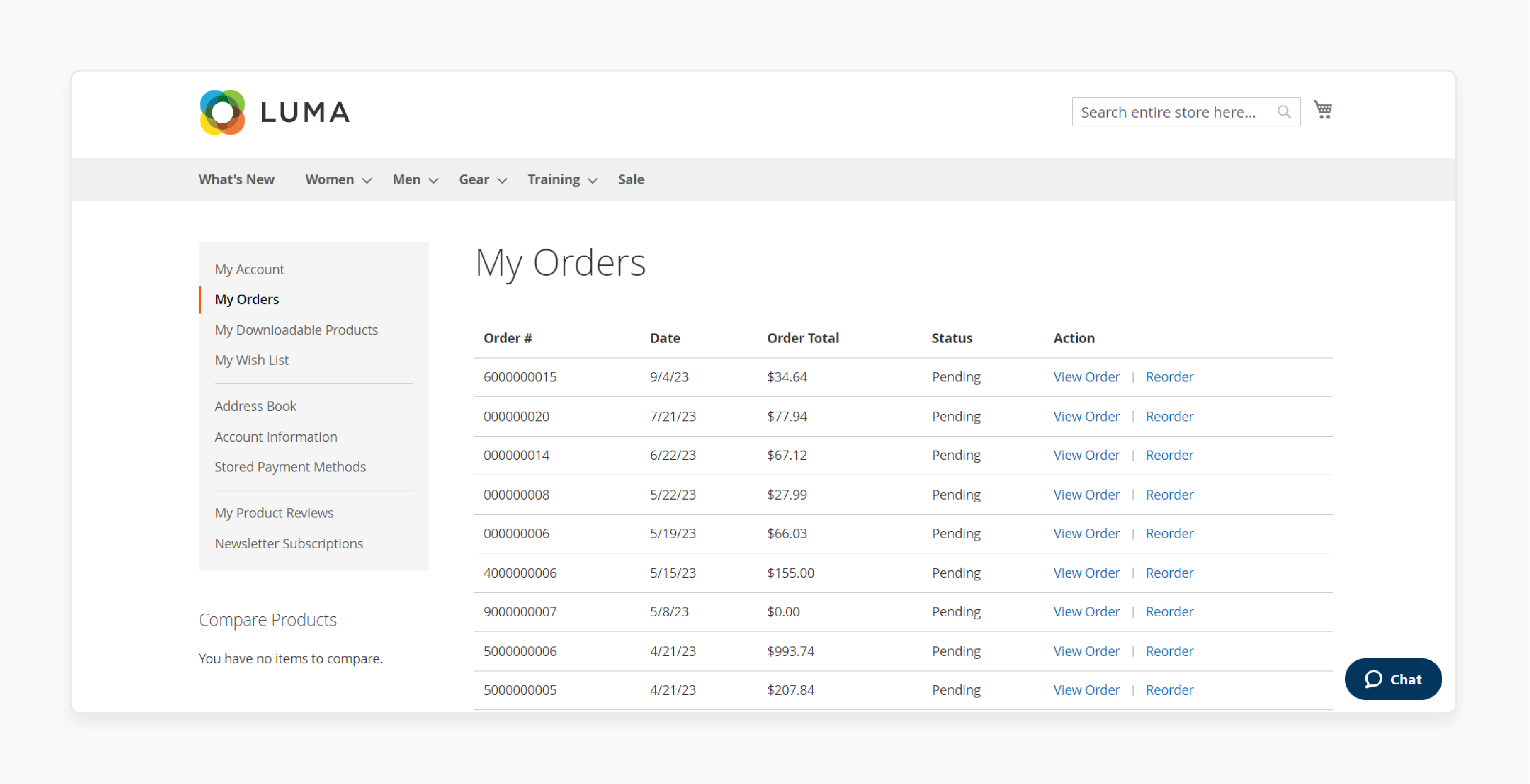Open the Women menu item
Image resolution: width=1530 pixels, height=784 pixels.
[329, 180]
